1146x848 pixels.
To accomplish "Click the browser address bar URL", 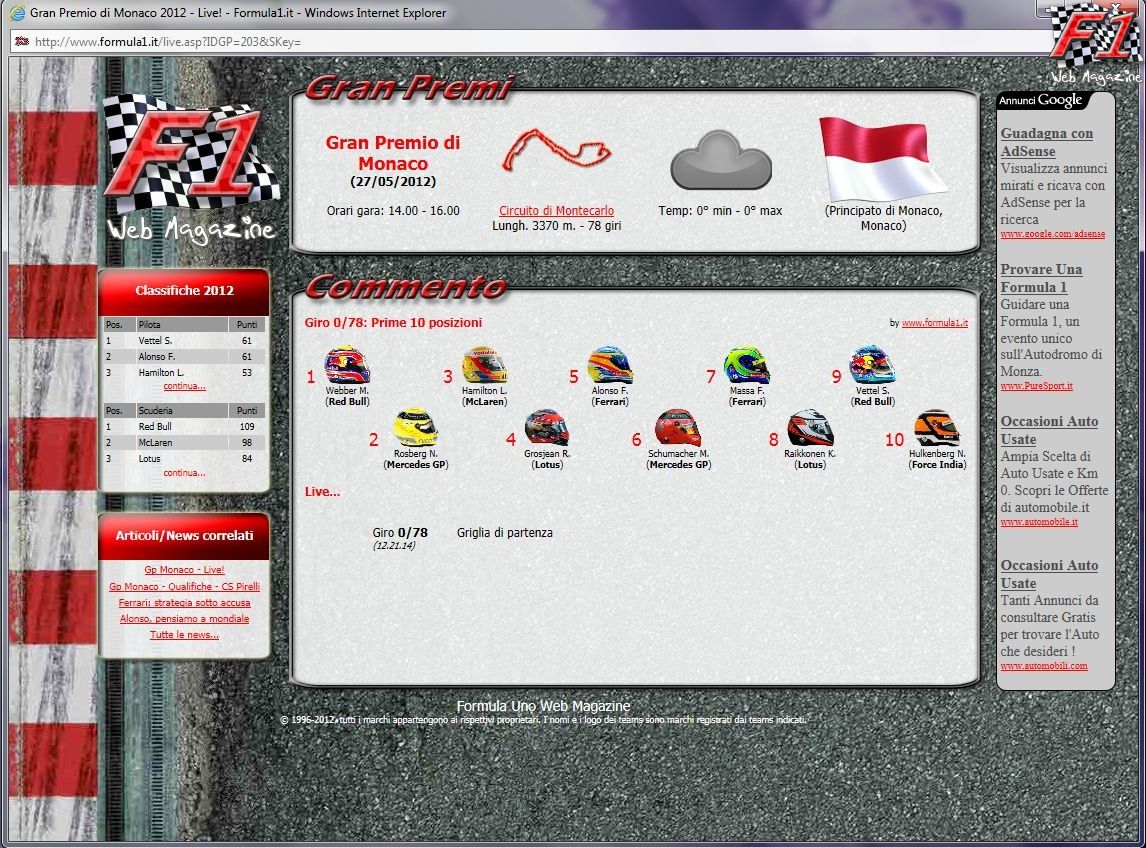I will pos(167,42).
